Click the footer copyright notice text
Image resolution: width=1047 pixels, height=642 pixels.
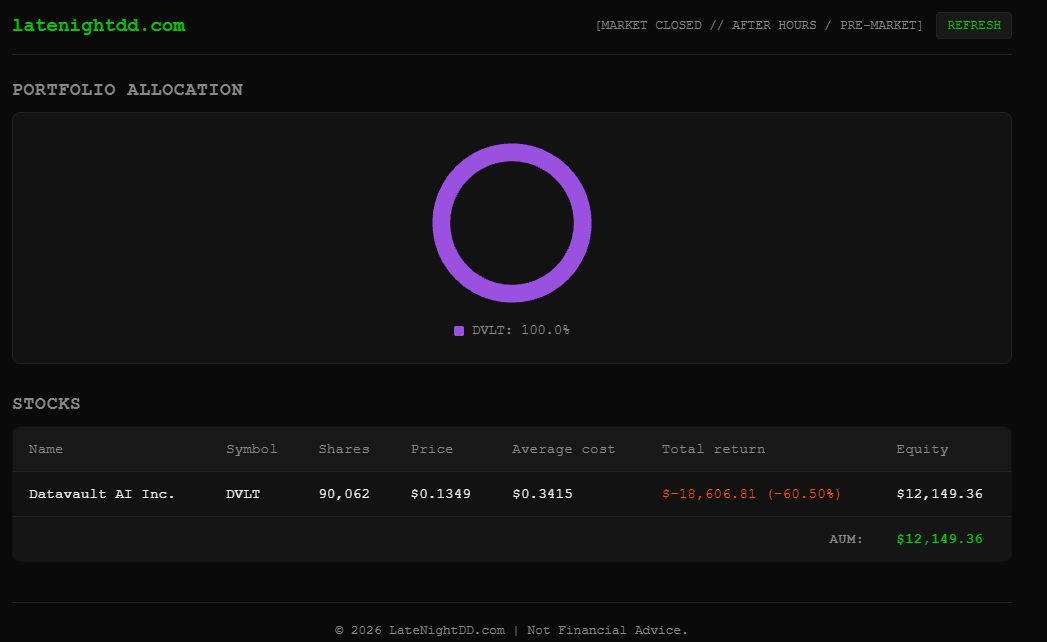[511, 630]
